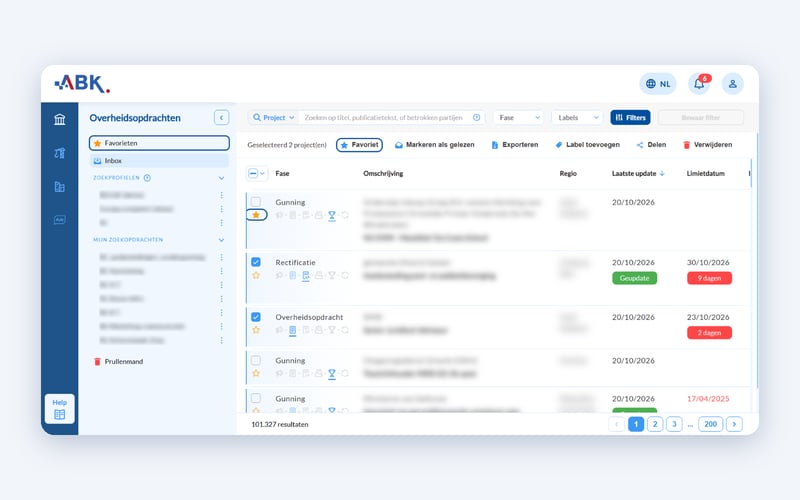The width and height of the screenshot is (800, 500).
Task: Toggle the select-all checkbox in table header
Action: 253,173
